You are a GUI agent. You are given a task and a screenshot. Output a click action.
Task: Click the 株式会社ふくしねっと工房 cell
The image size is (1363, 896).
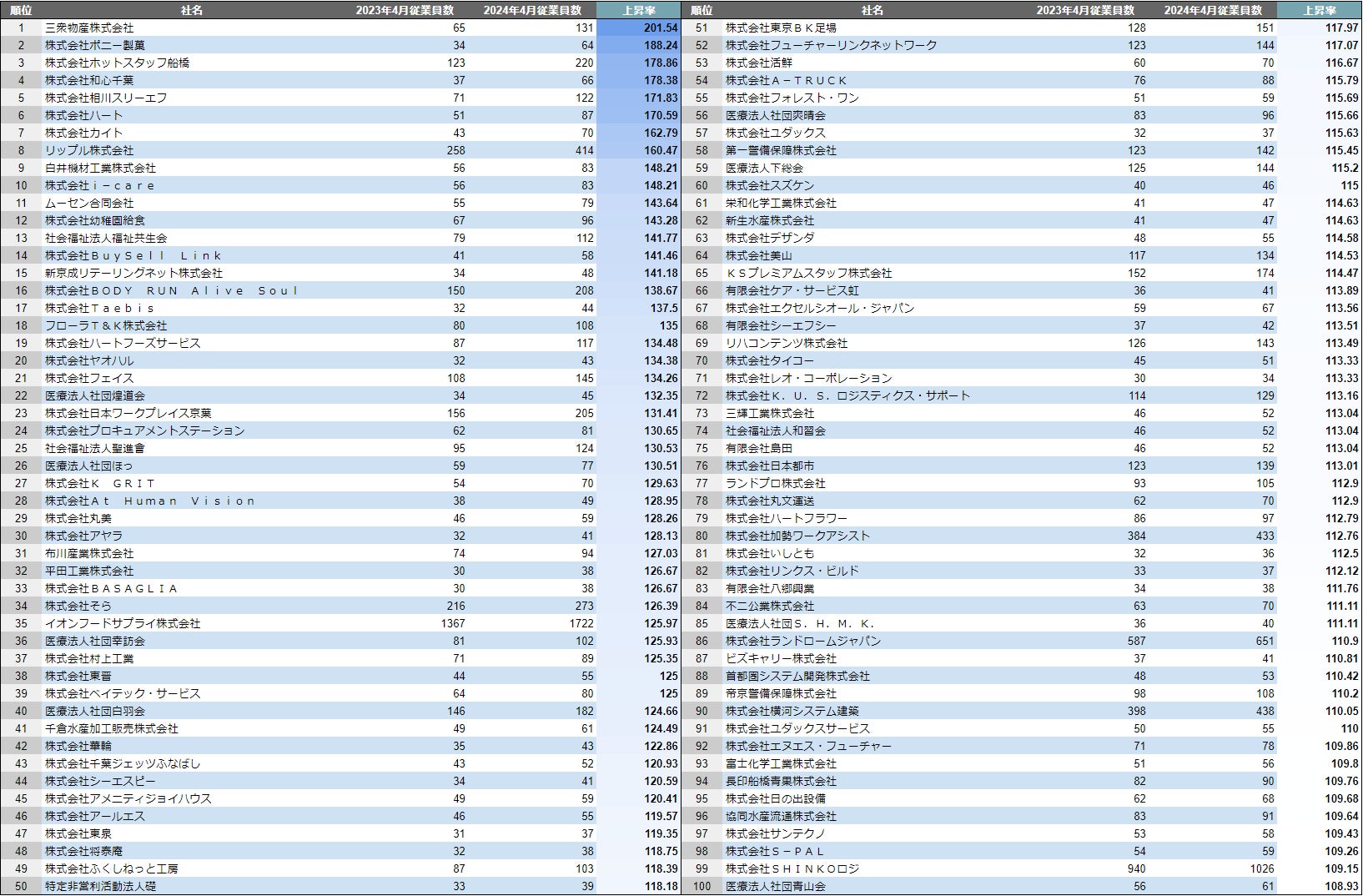tap(192, 868)
